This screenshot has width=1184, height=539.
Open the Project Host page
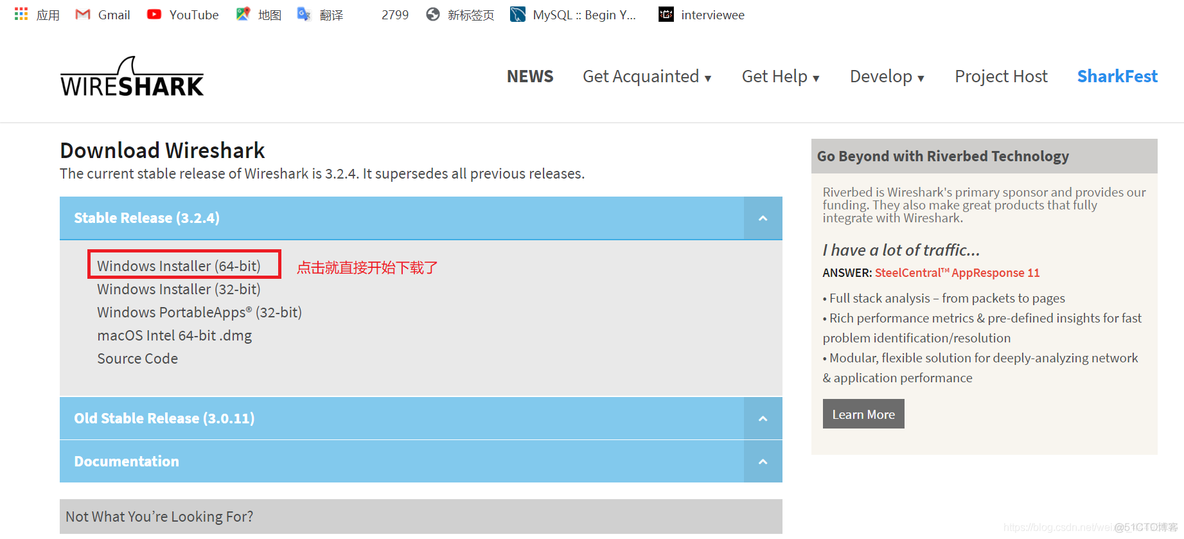pyautogui.click(x=1001, y=76)
